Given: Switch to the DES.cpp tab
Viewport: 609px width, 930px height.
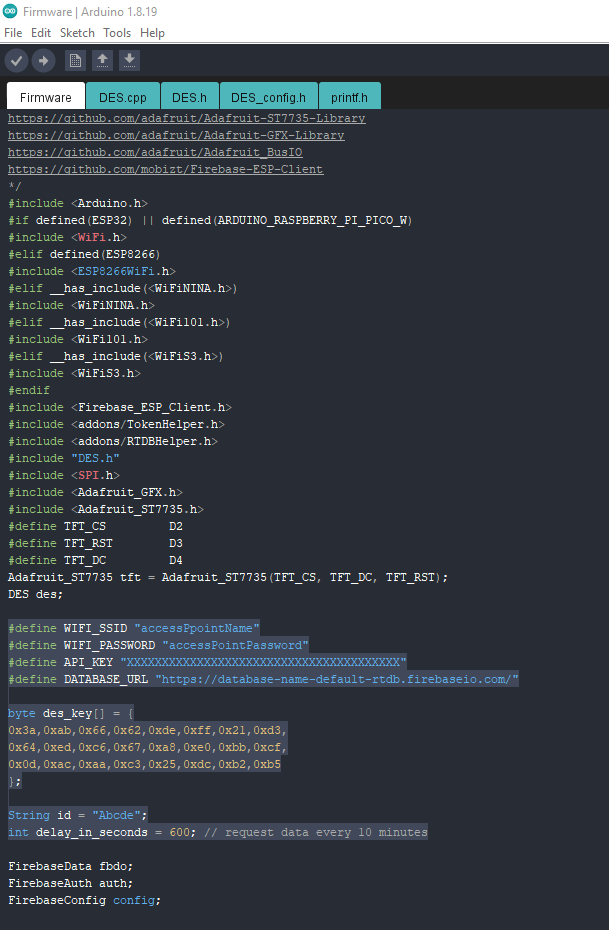Looking at the screenshot, I should tap(123, 98).
